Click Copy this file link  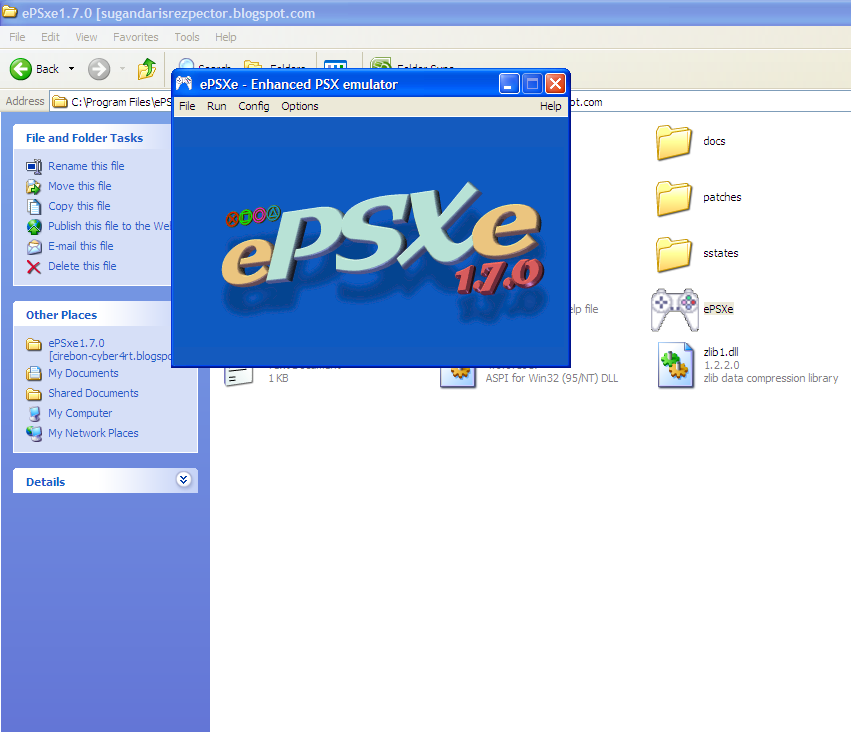point(79,206)
